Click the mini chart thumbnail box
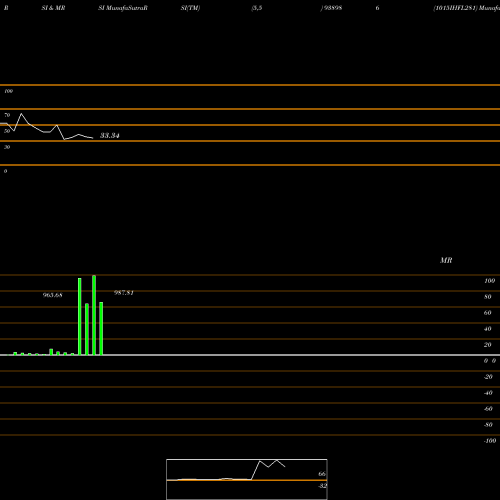Viewport: 500px width, 500px height. click(247, 479)
